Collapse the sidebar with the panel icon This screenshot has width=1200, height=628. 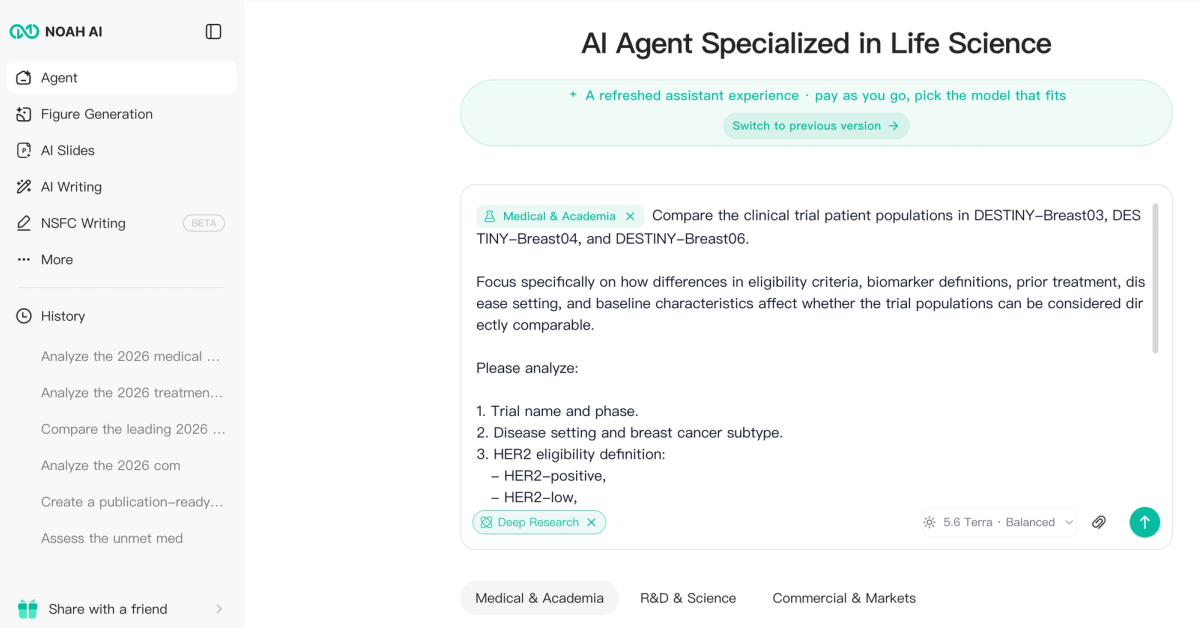click(x=213, y=32)
